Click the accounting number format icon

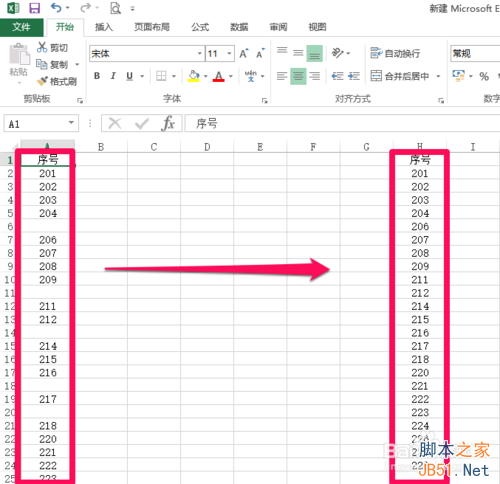[459, 76]
